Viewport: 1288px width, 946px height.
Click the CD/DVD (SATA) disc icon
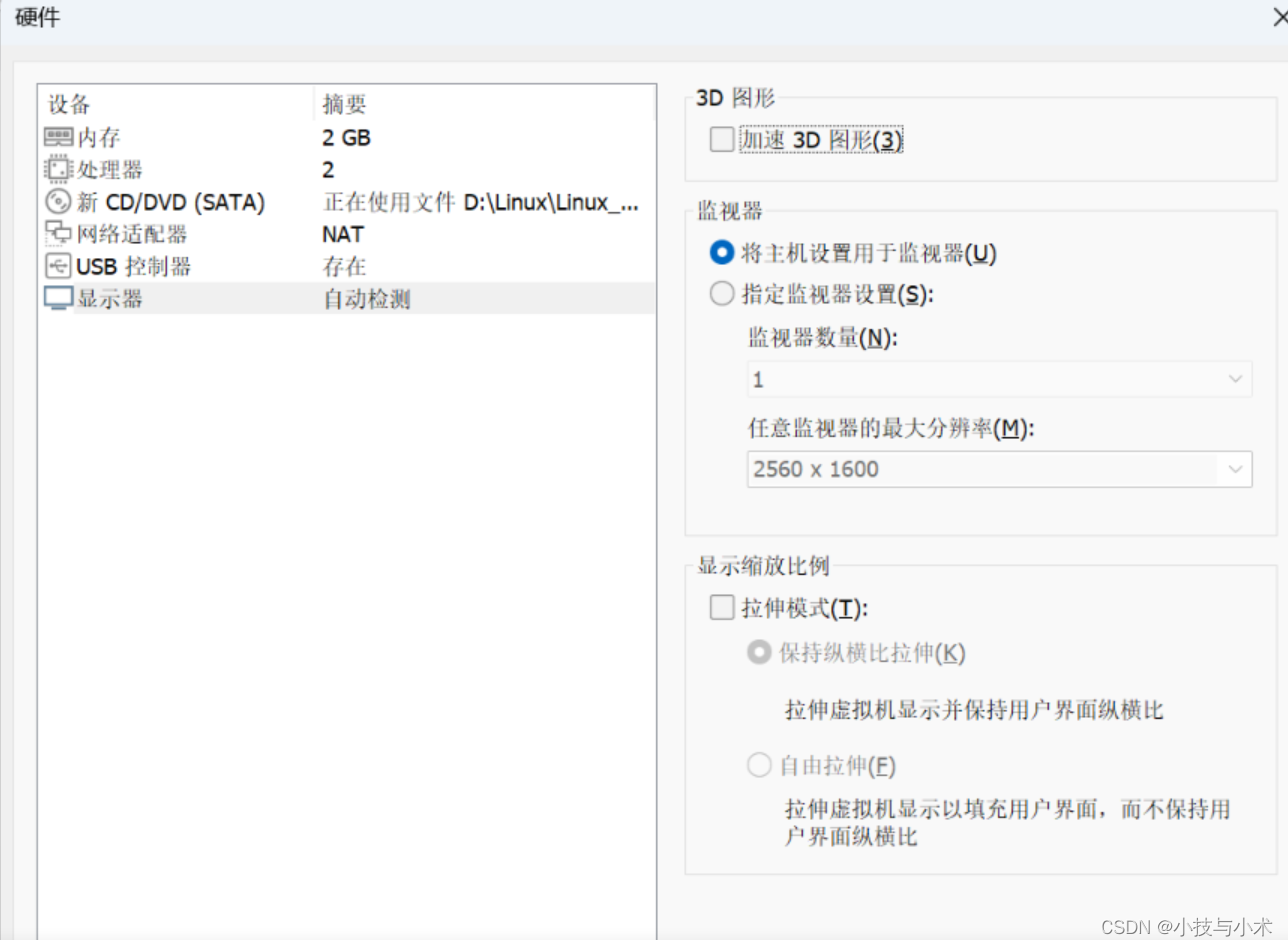[59, 202]
